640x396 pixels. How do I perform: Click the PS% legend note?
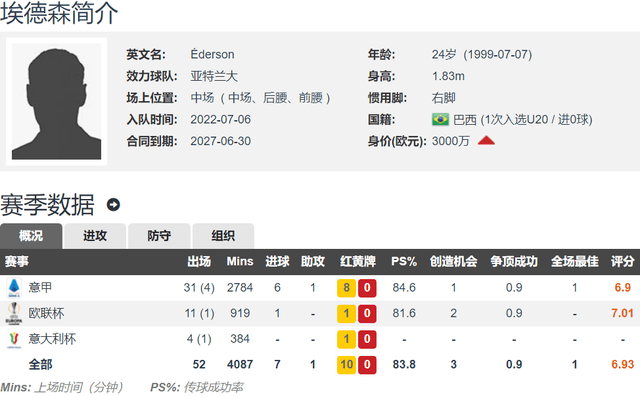(x=197, y=387)
